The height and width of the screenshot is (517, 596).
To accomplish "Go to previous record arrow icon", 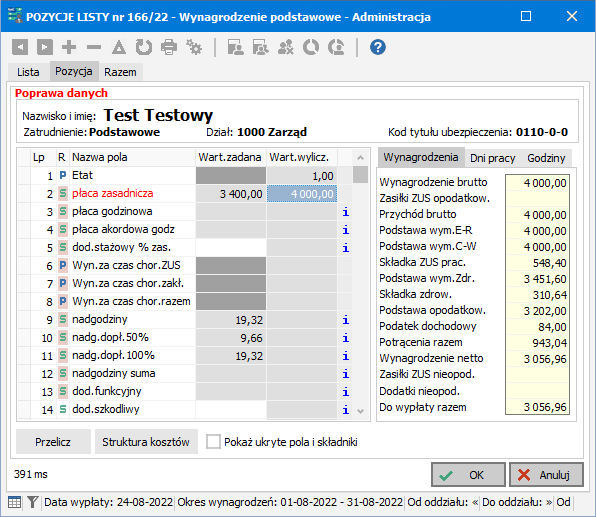I will [x=20, y=48].
